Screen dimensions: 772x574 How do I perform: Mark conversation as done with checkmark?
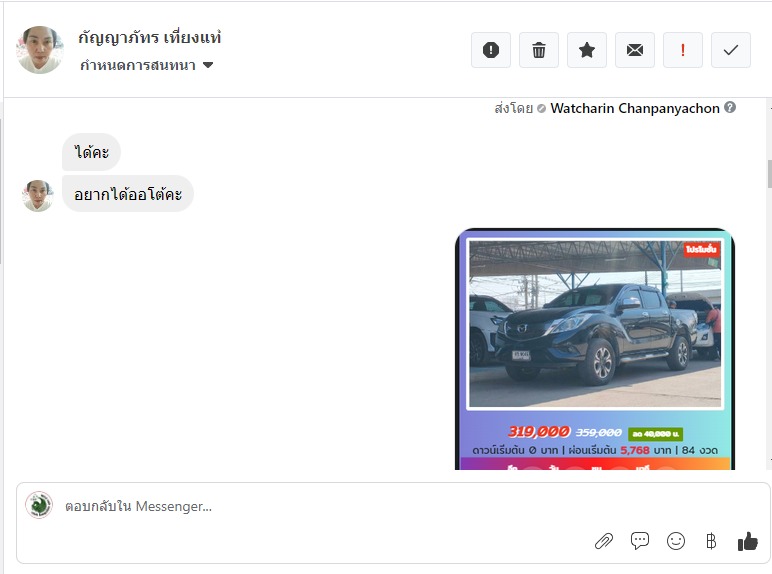click(x=731, y=50)
